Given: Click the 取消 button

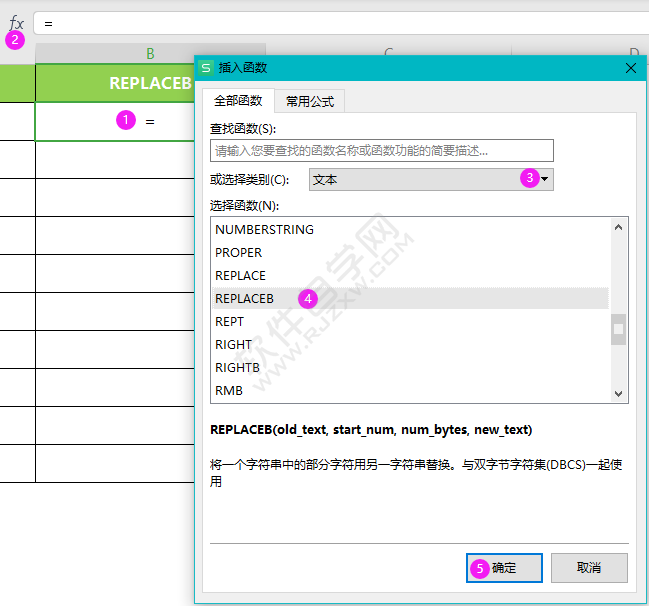Looking at the screenshot, I should pyautogui.click(x=589, y=568).
